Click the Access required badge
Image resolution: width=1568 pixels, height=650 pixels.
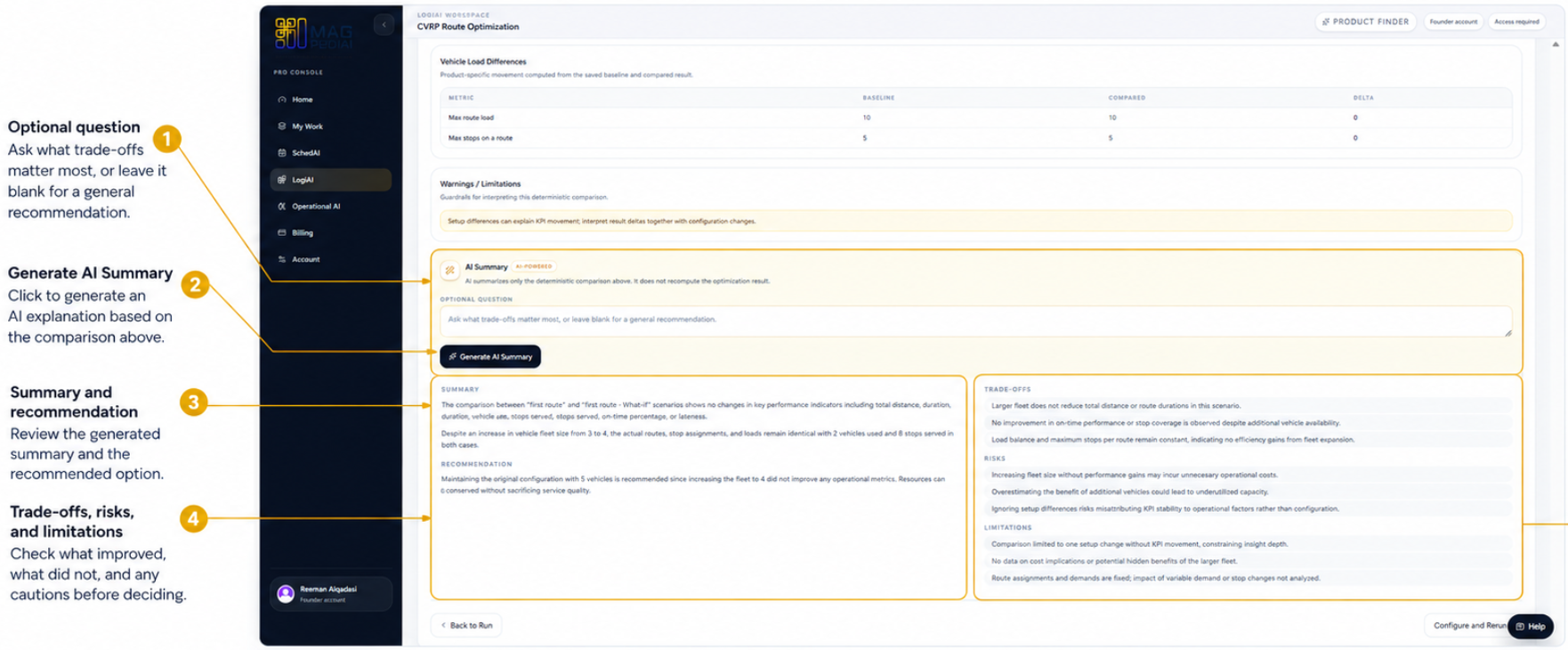tap(1516, 21)
